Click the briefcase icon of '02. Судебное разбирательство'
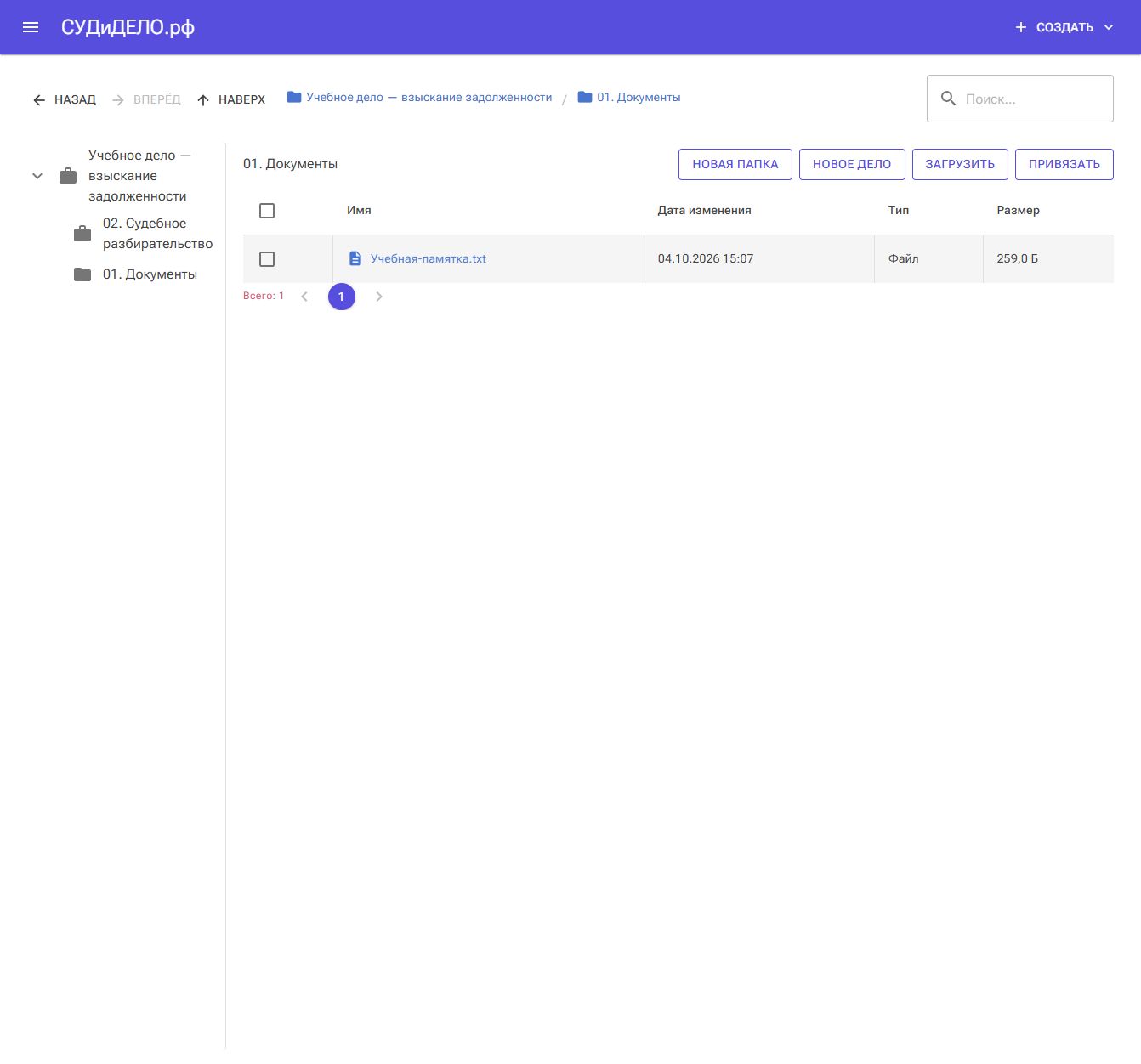Viewport: 1141px width, 1064px height. pyautogui.click(x=82, y=234)
